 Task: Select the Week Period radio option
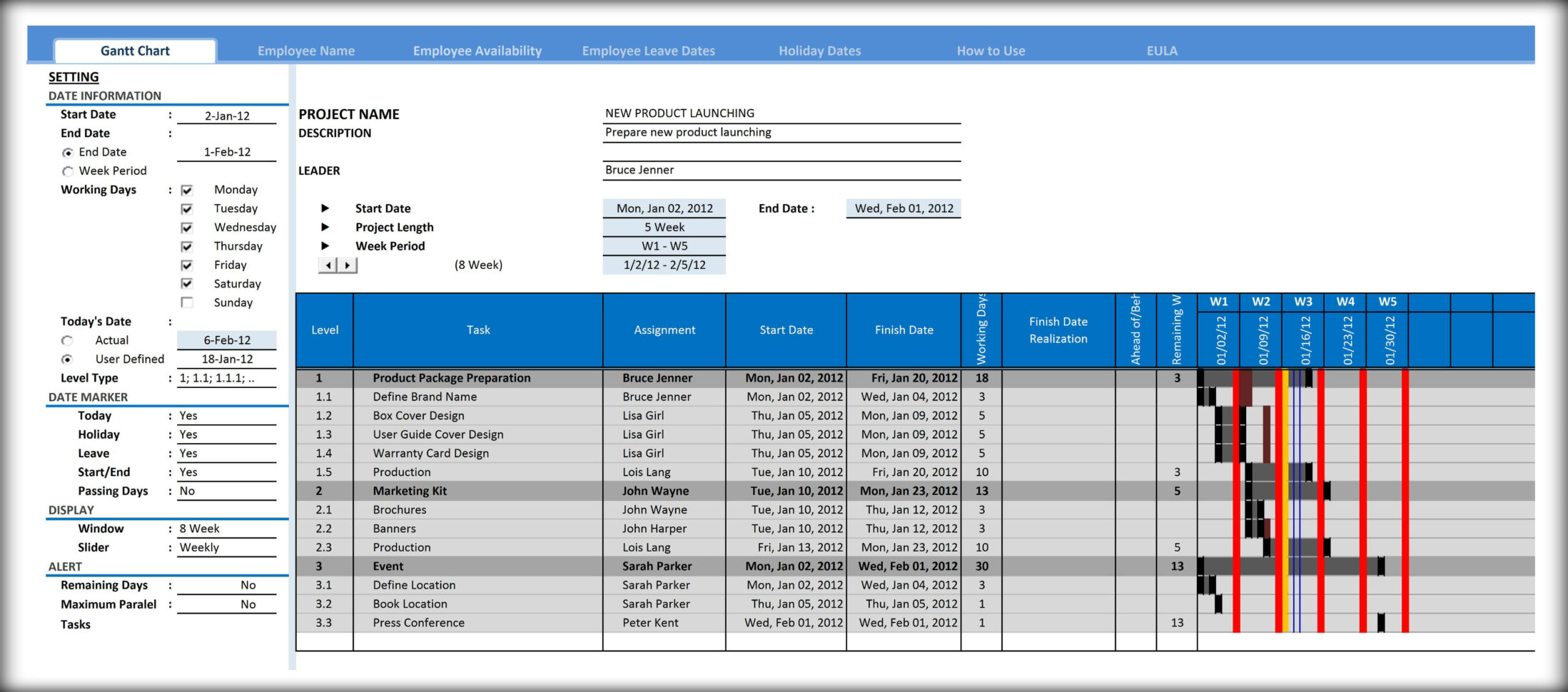(x=68, y=171)
